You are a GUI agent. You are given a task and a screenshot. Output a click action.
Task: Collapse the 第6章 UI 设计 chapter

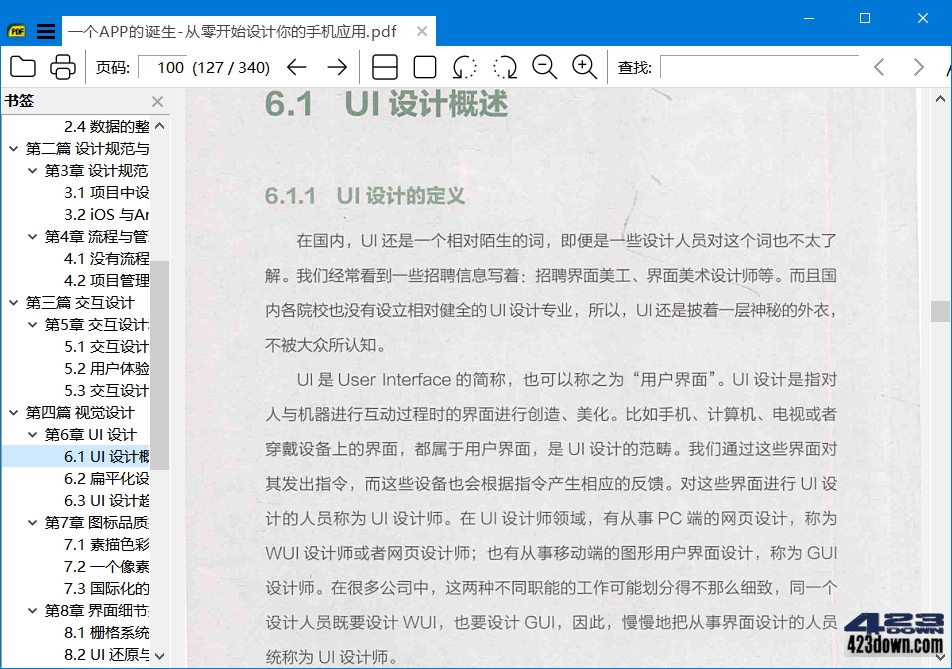point(31,434)
